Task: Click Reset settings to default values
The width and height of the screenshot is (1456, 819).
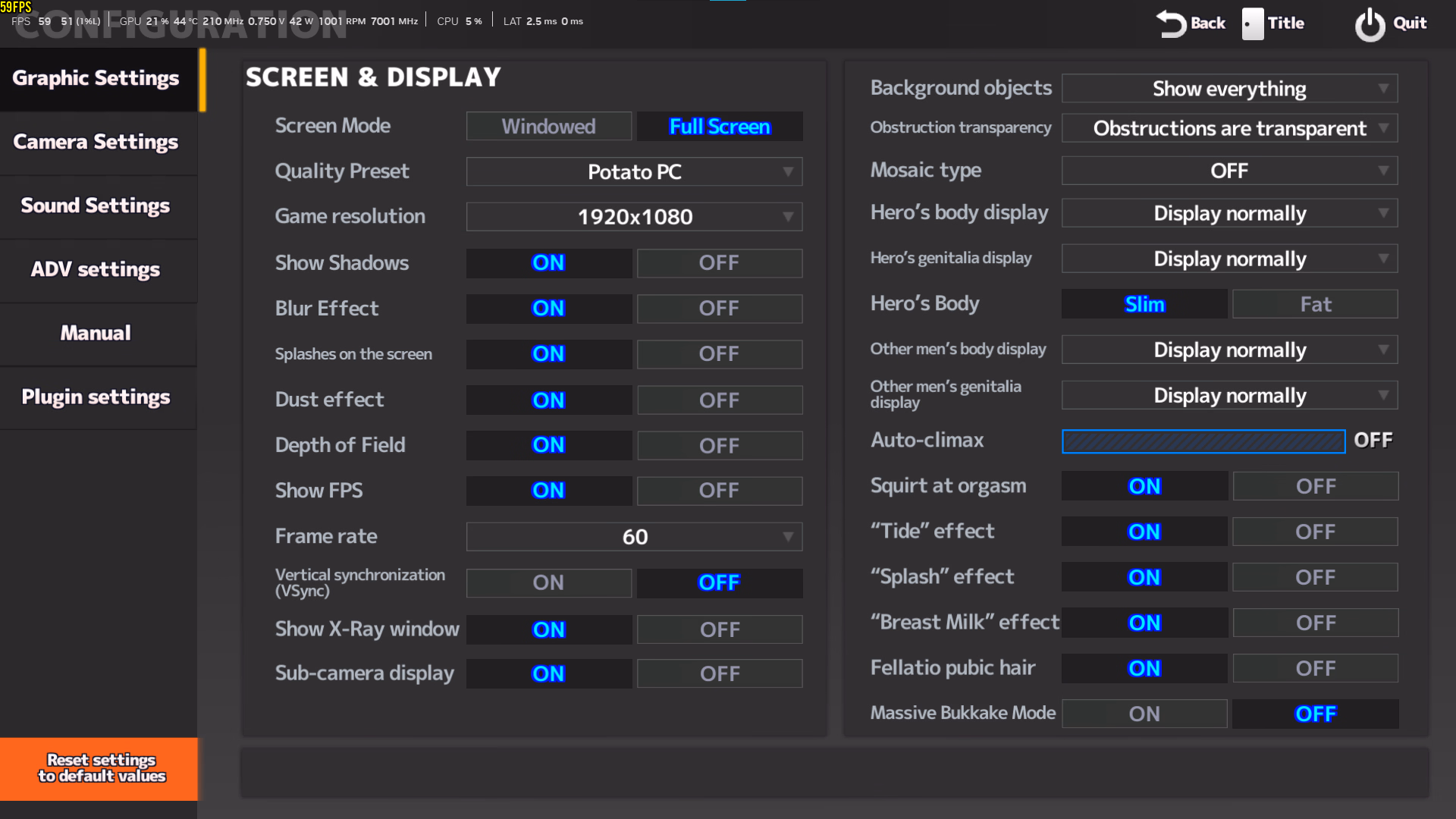Action: click(x=99, y=768)
